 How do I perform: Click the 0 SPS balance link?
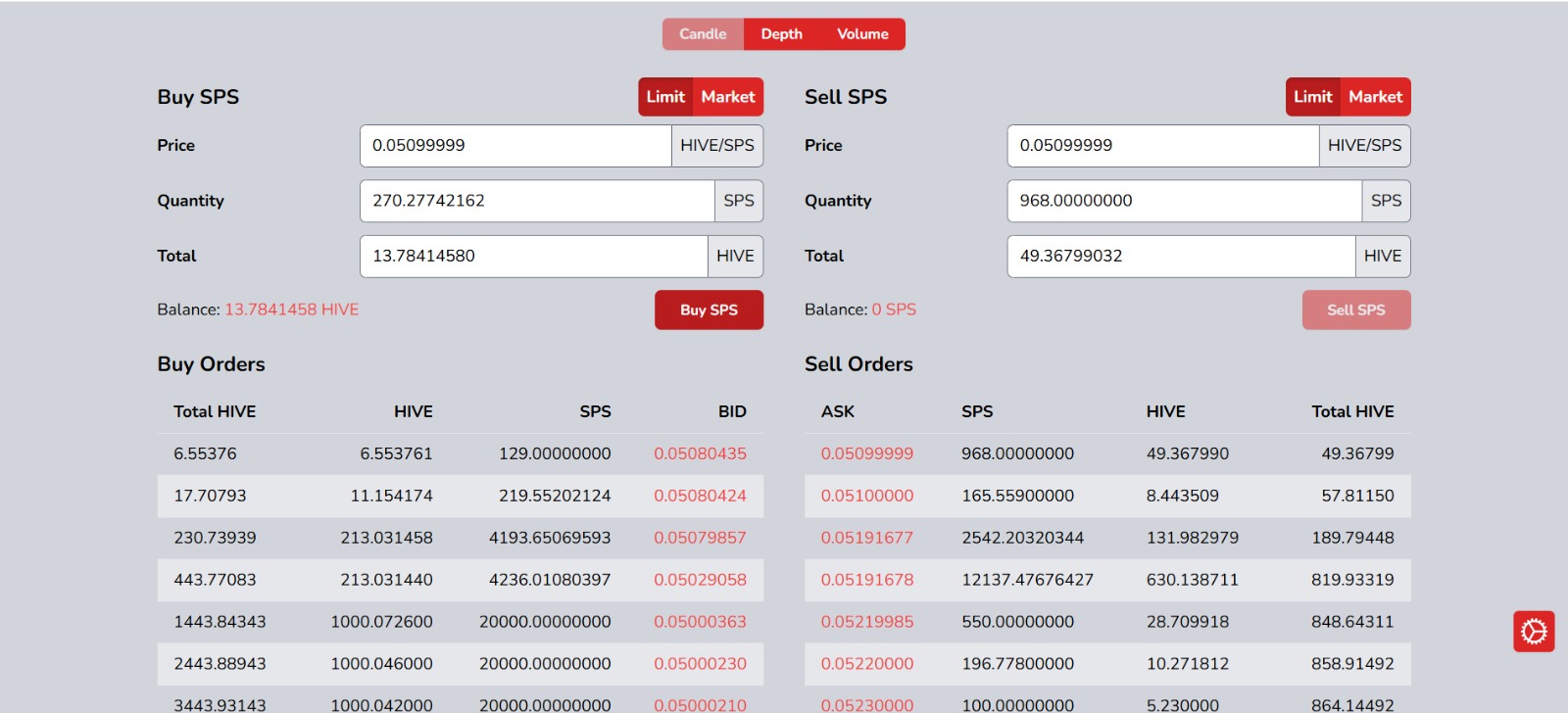click(x=894, y=309)
